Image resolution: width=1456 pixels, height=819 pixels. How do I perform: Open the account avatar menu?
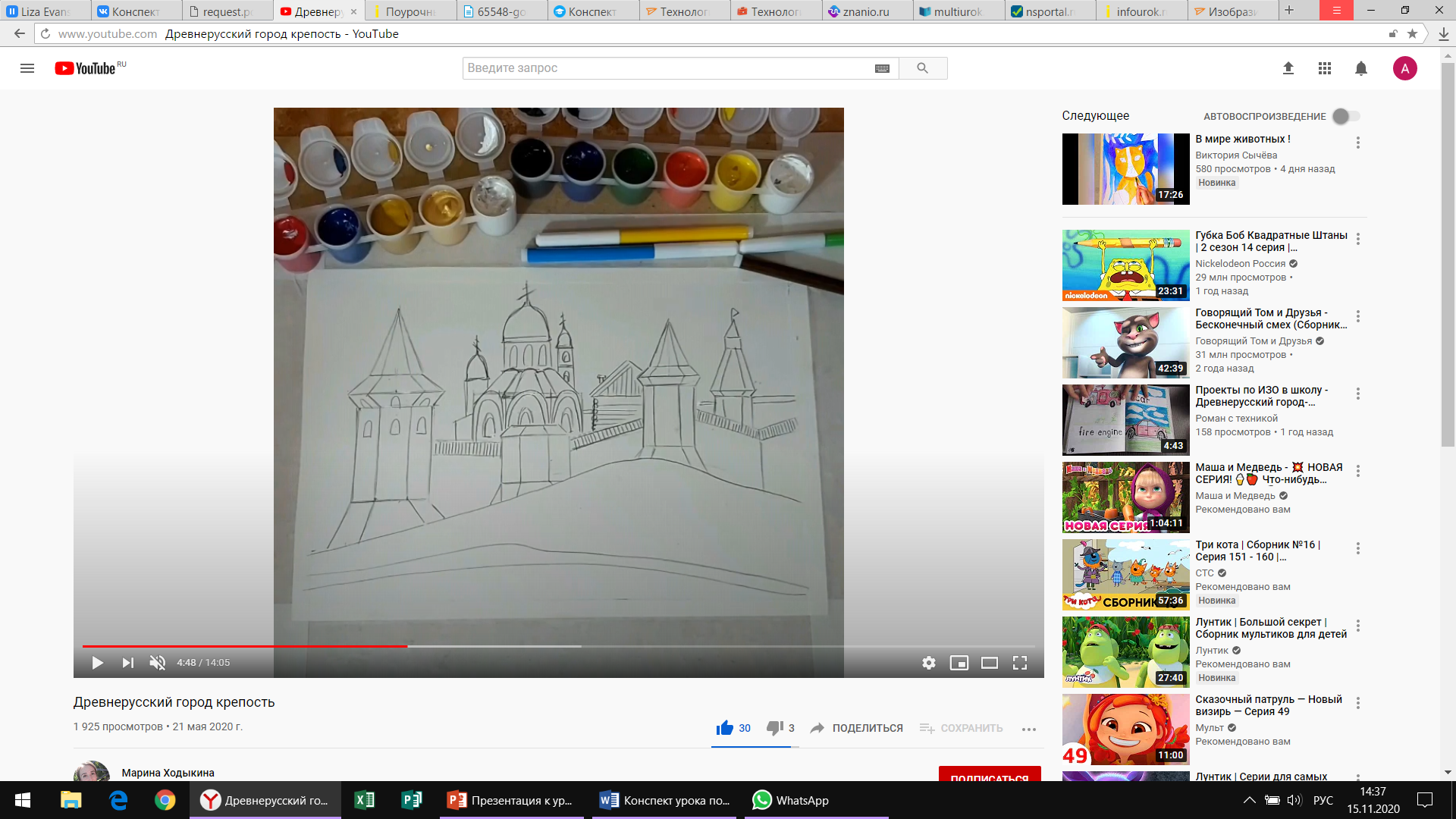click(1404, 68)
